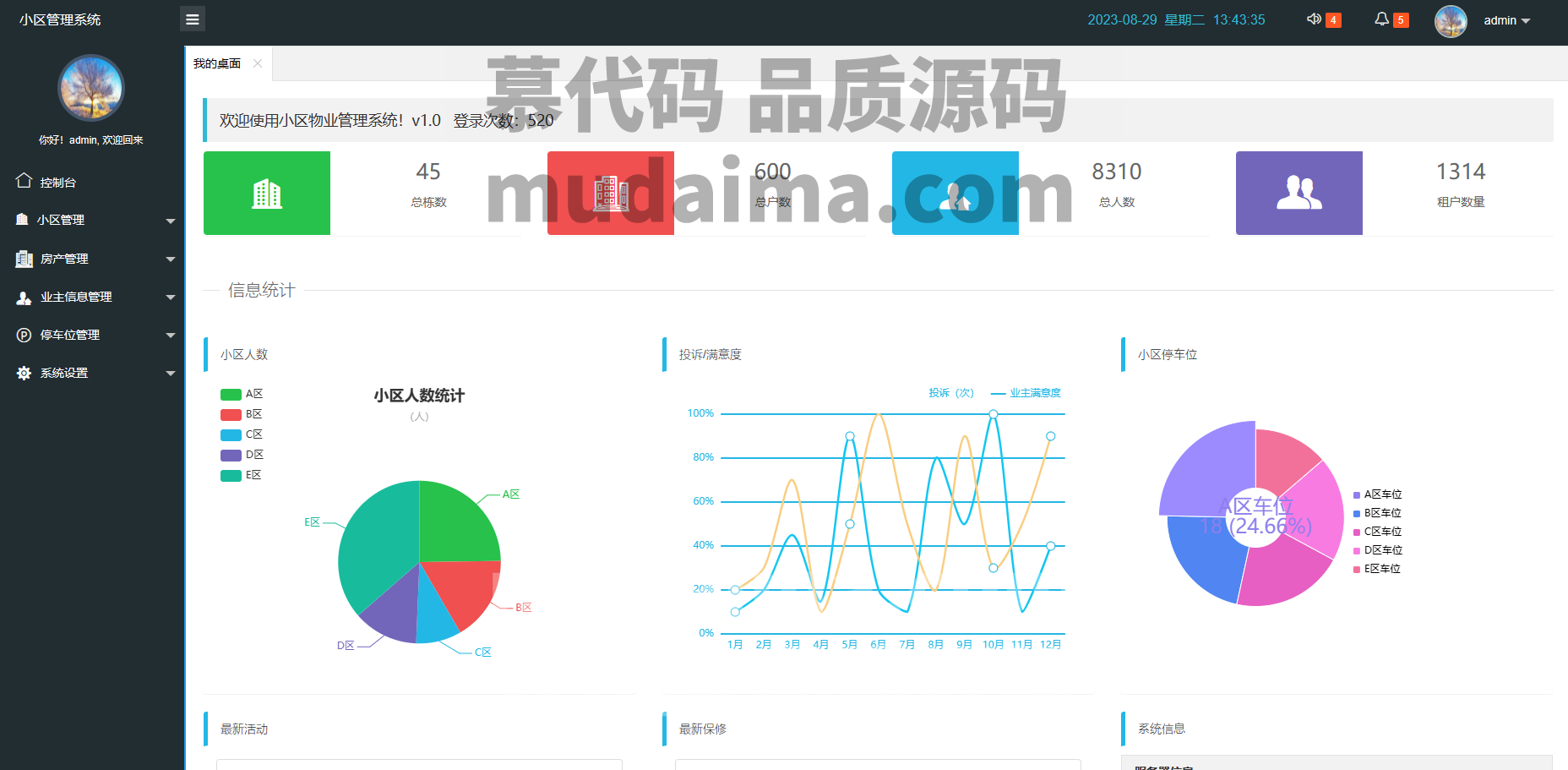Image resolution: width=1568 pixels, height=770 pixels.
Task: Toggle the 投诉（次） series legend
Action: [x=951, y=393]
